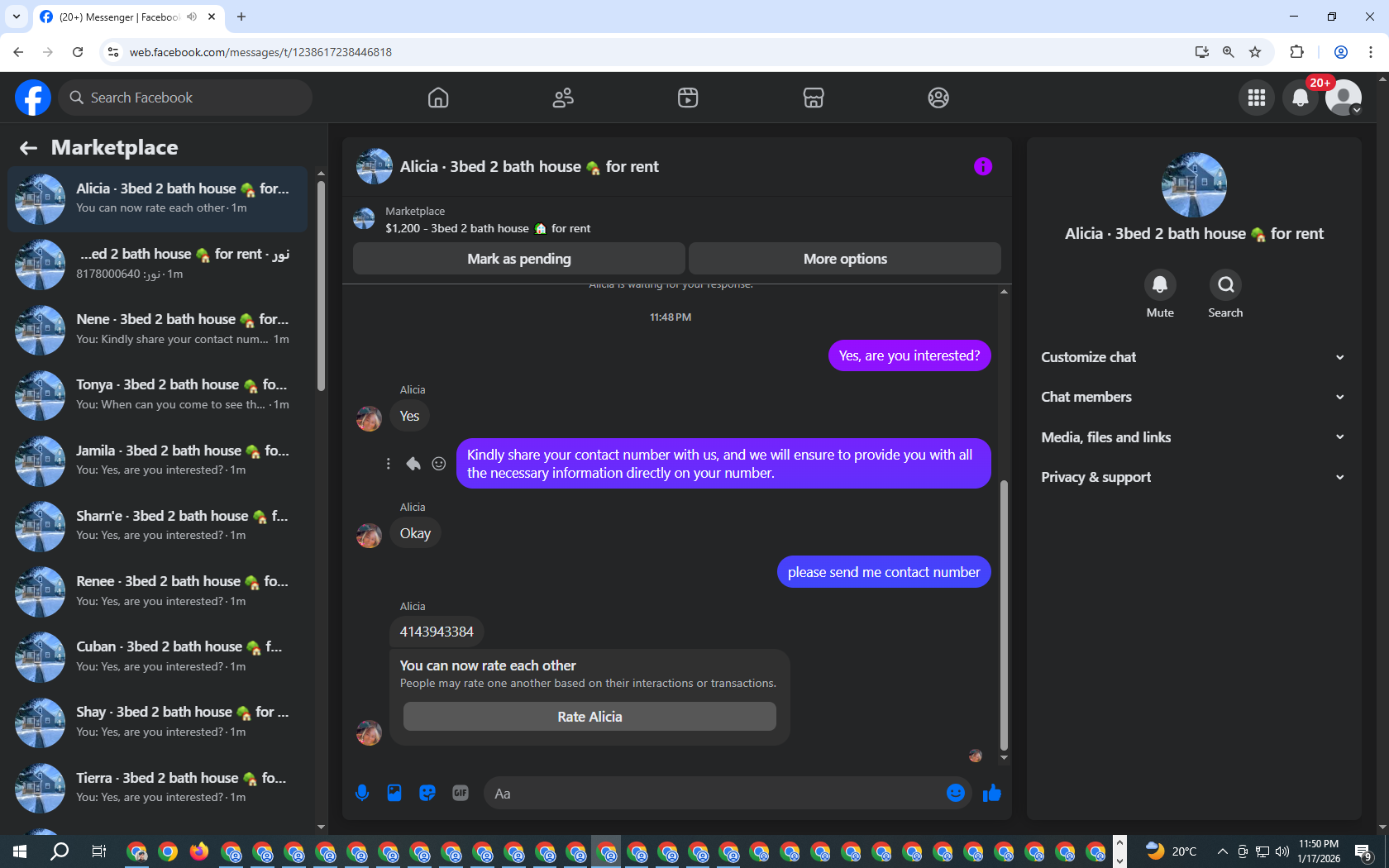Open Facebook Home icon in top nav
The height and width of the screenshot is (868, 1389).
coord(438,98)
